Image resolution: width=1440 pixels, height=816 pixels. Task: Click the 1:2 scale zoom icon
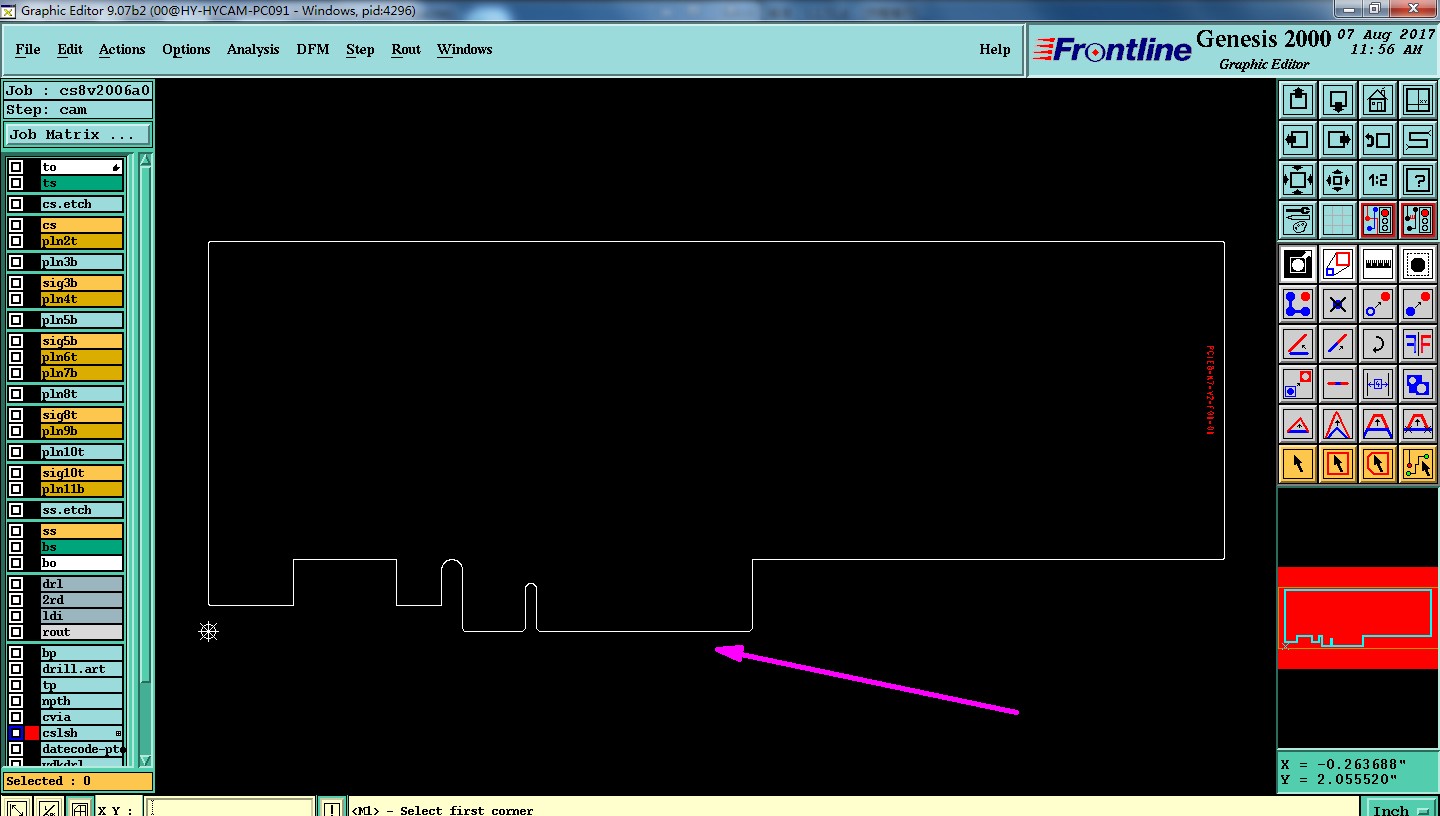pos(1378,180)
